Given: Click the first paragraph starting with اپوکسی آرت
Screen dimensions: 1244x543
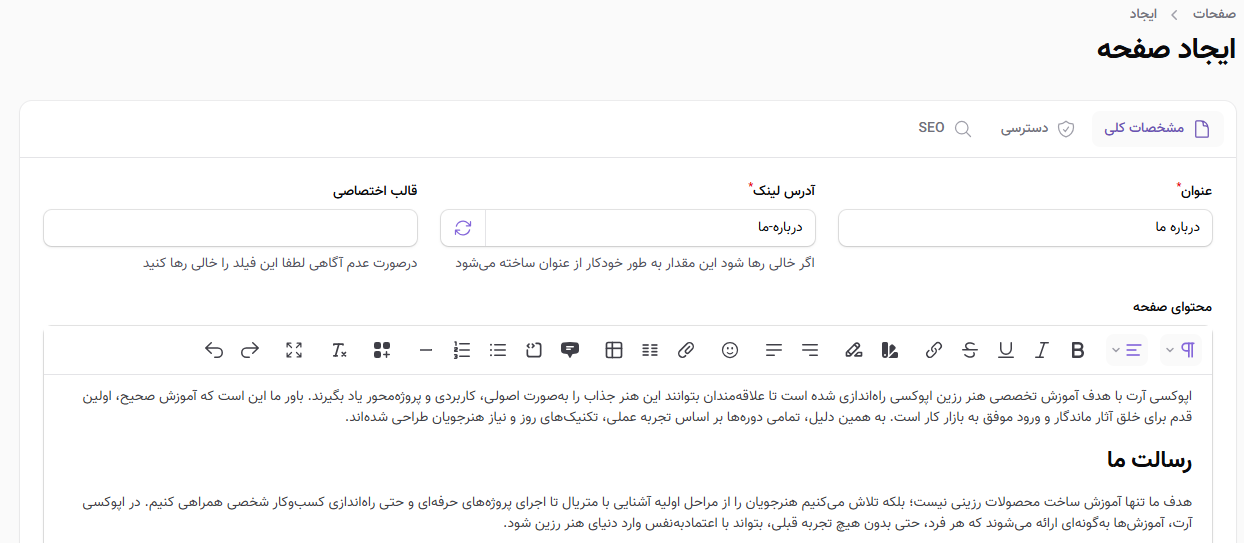Looking at the screenshot, I should click(637, 406).
